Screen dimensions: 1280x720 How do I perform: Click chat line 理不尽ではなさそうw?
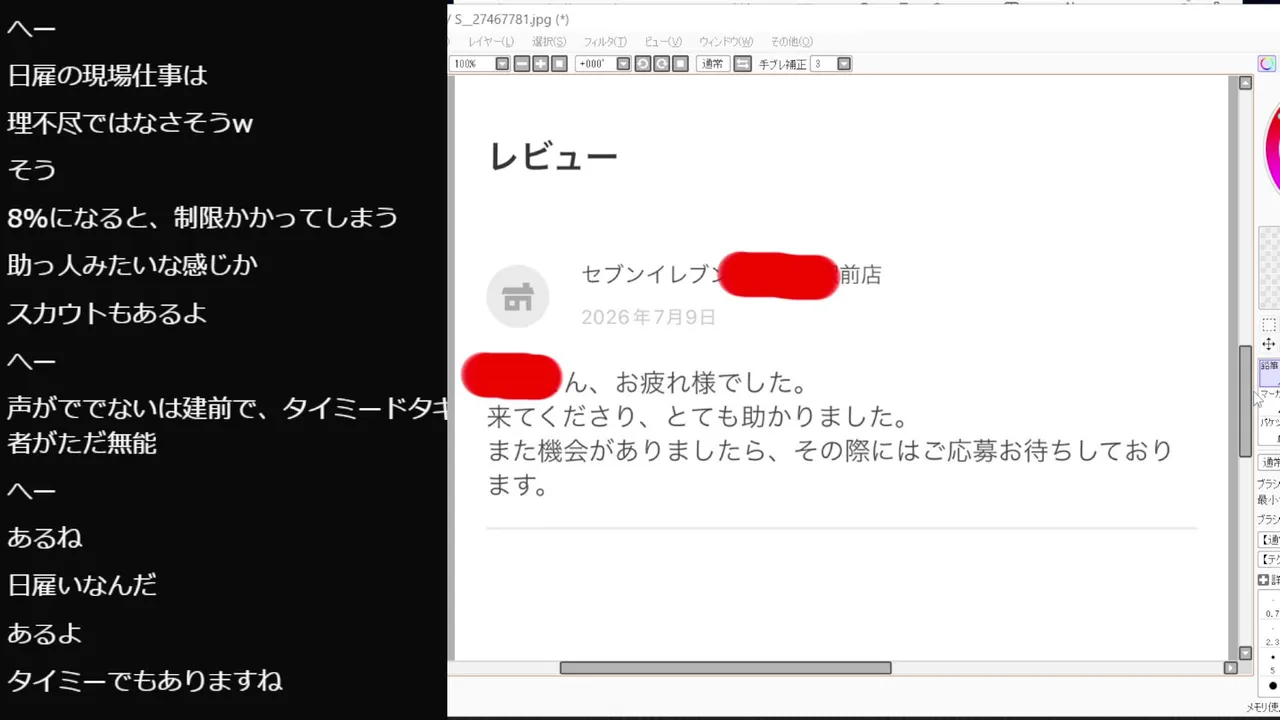[x=130, y=123]
